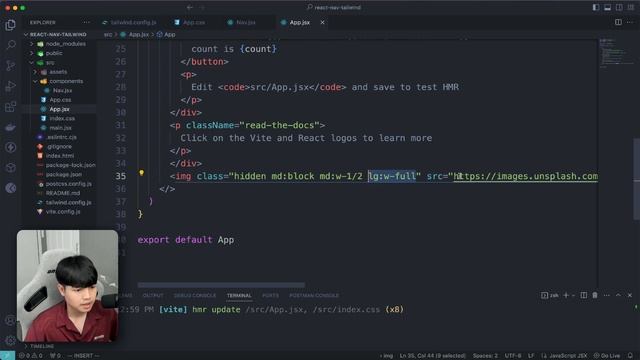
Task: Split the terminal panel
Action: pos(584,295)
